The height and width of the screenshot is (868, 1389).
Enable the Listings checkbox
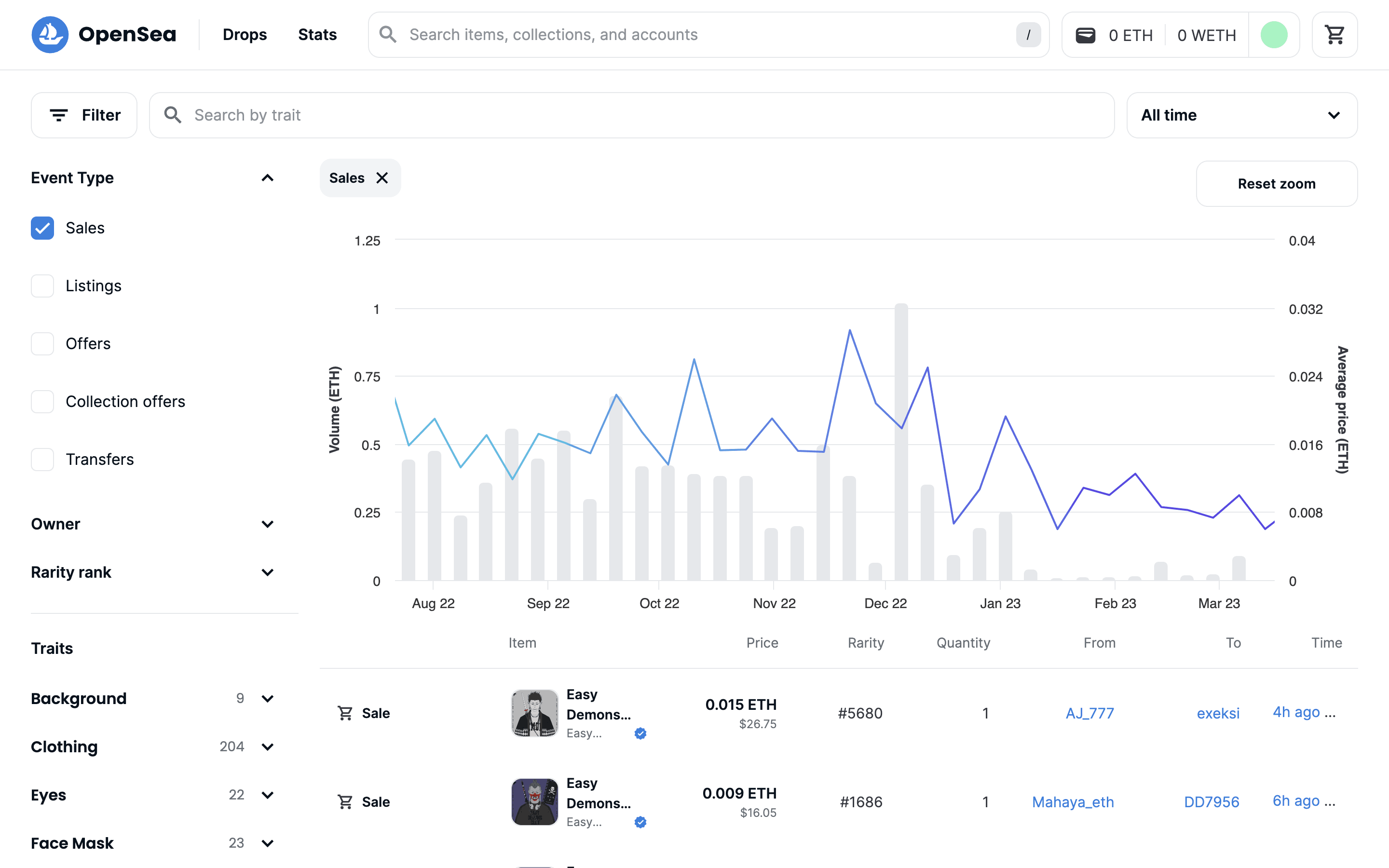point(42,286)
